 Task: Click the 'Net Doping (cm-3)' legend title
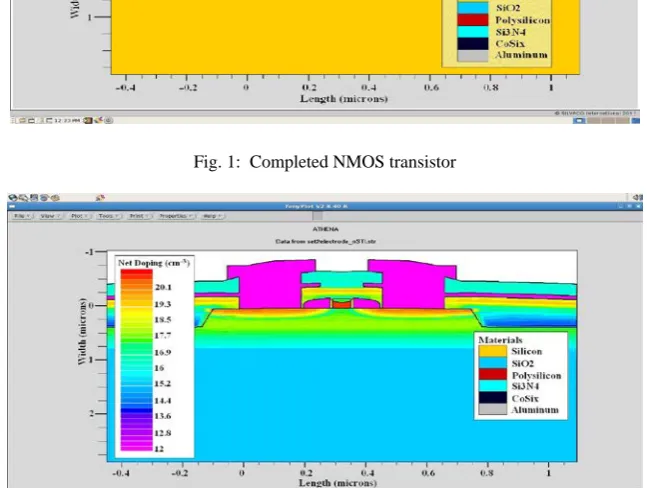(153, 263)
